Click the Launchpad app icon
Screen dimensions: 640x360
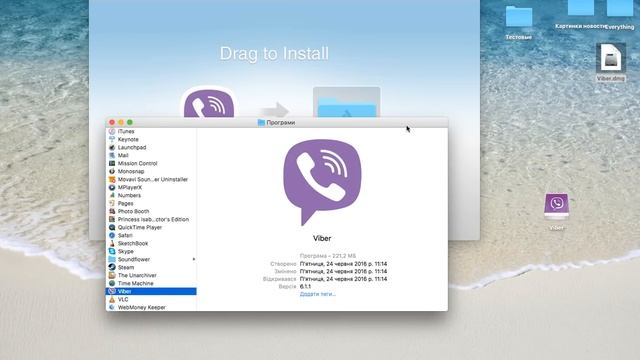[x=112, y=147]
